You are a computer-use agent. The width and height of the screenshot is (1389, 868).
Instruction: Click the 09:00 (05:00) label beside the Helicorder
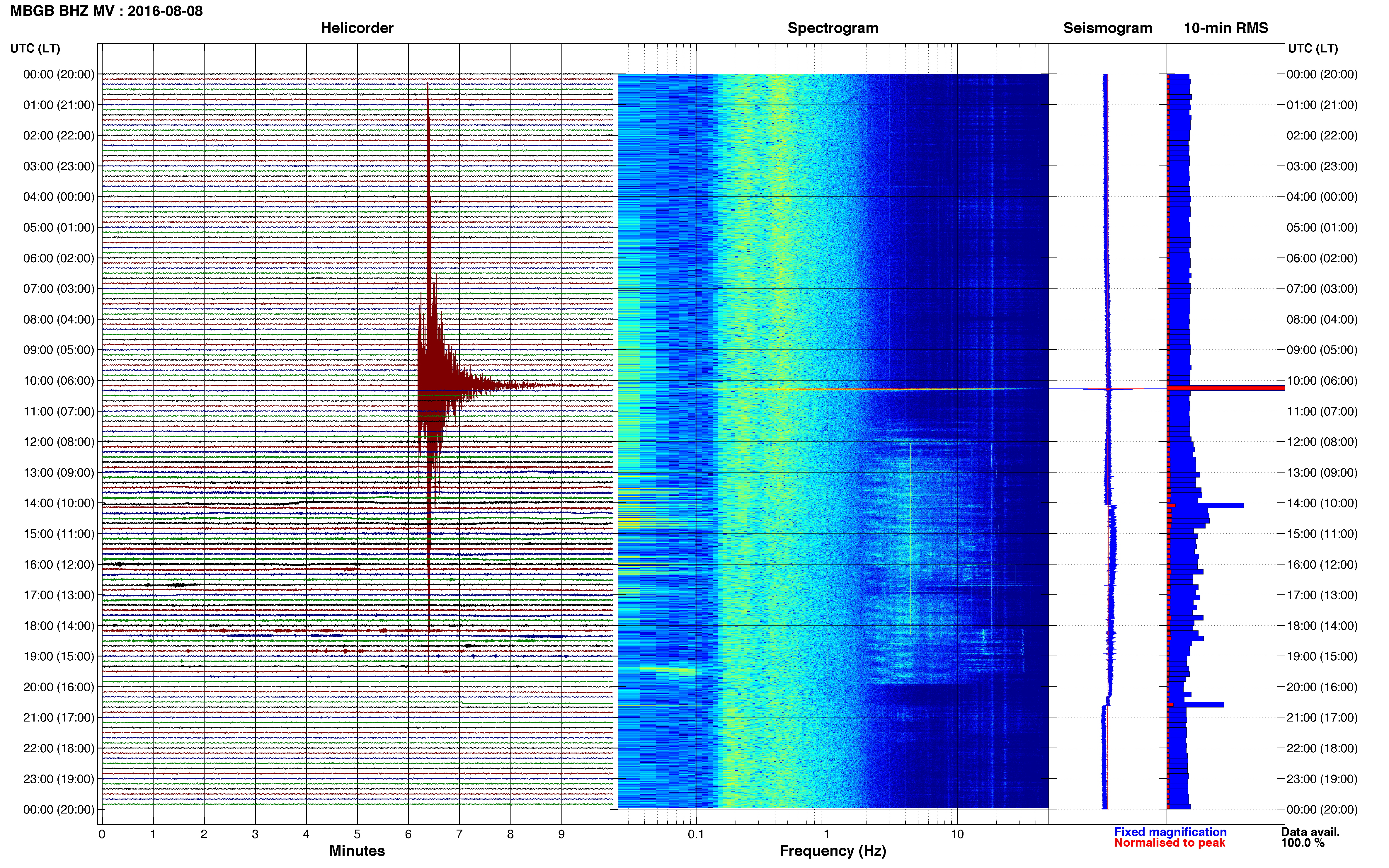click(59, 350)
